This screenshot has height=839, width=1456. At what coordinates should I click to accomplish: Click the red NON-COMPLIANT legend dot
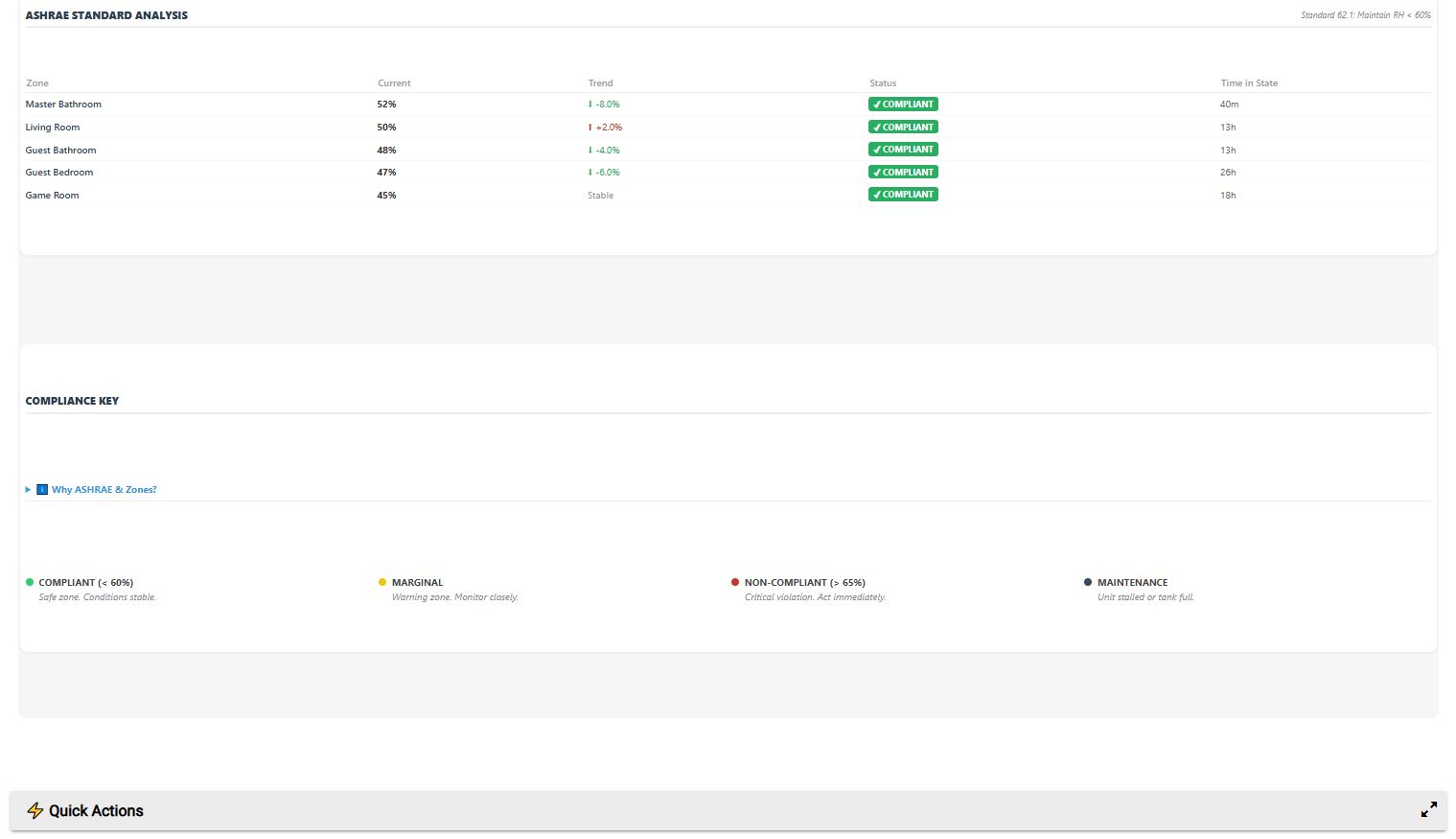coord(735,582)
